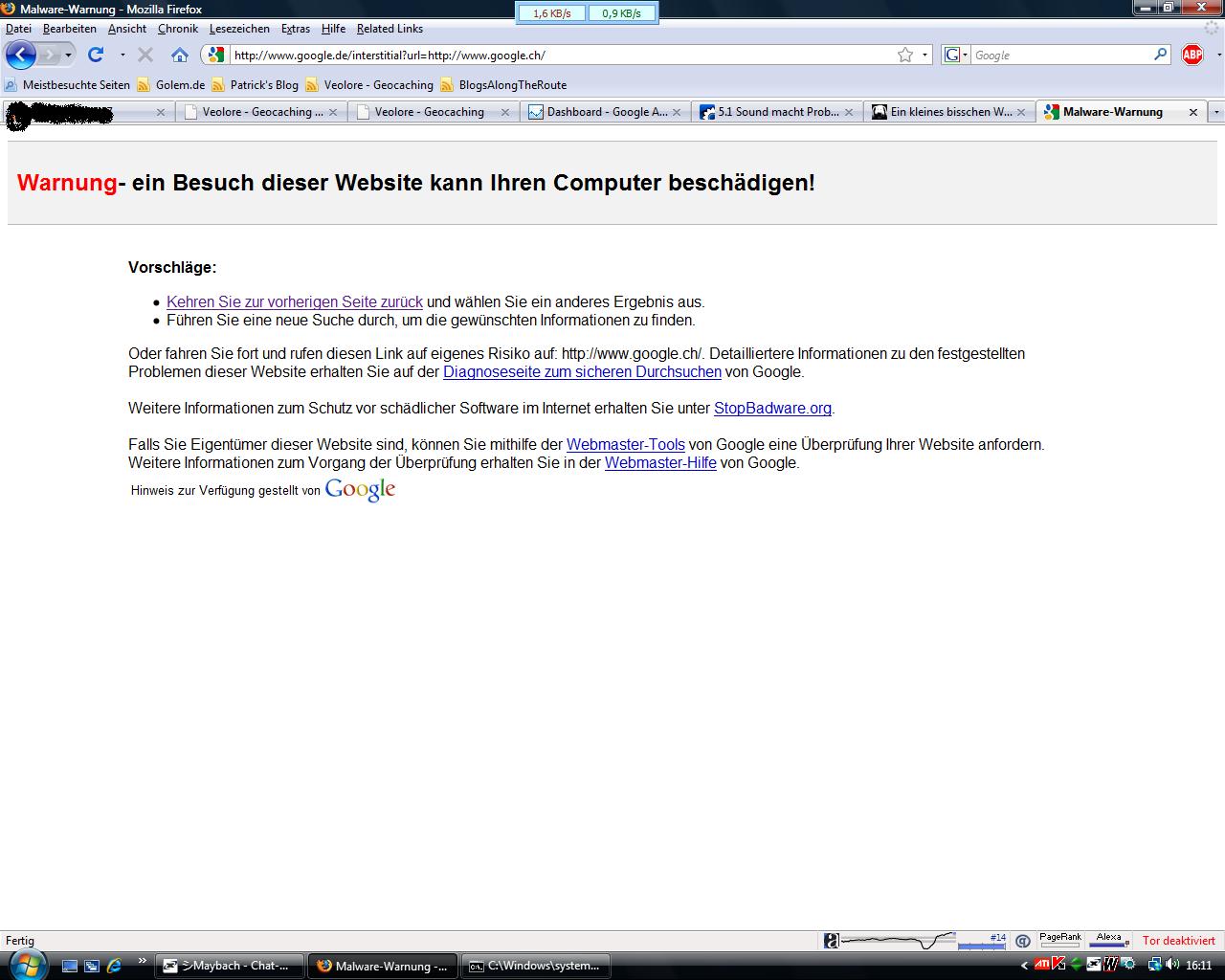Open the reload button dropdown arrow
This screenshot has width=1225, height=980.
tap(122, 56)
